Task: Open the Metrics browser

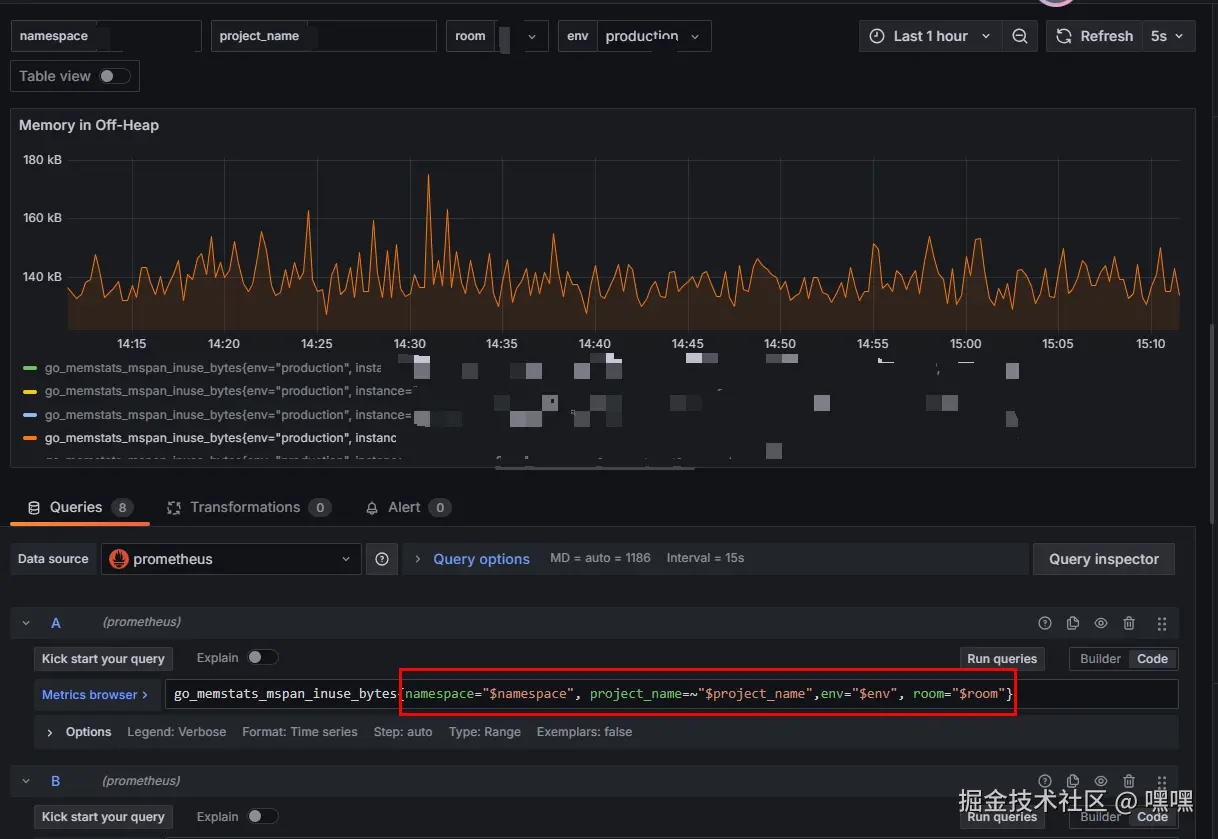Action: (95, 694)
